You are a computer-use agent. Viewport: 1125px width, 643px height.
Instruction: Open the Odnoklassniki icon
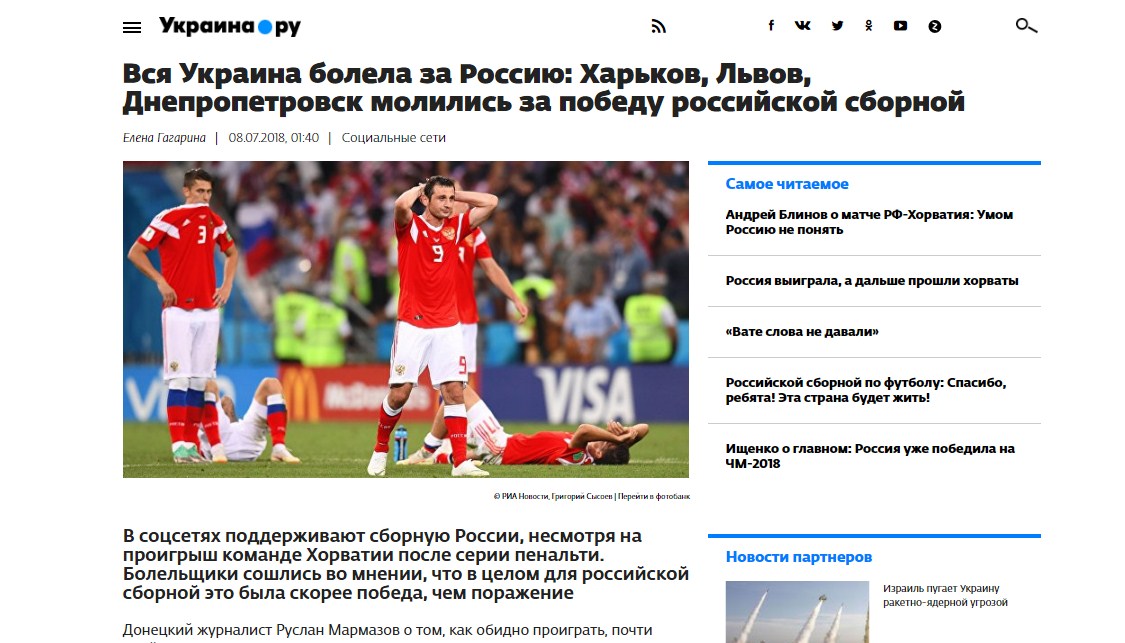(869, 26)
